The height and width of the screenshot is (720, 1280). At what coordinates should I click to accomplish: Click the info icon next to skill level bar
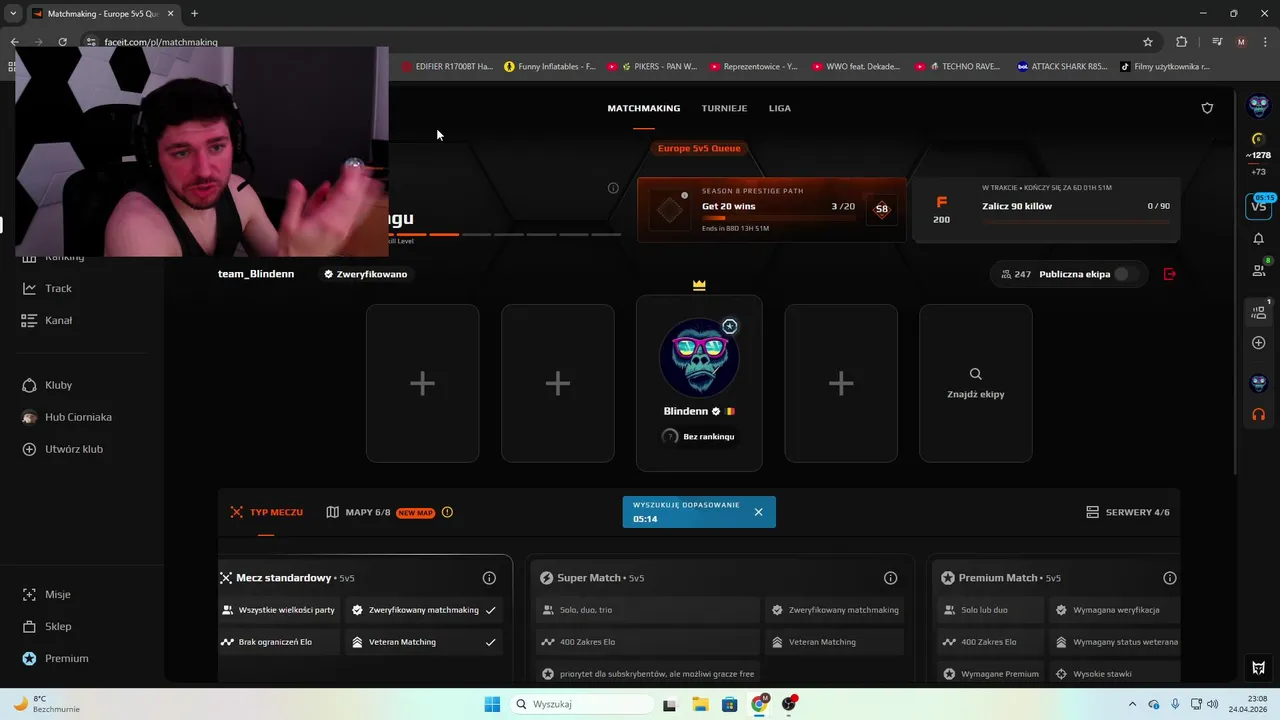point(613,188)
